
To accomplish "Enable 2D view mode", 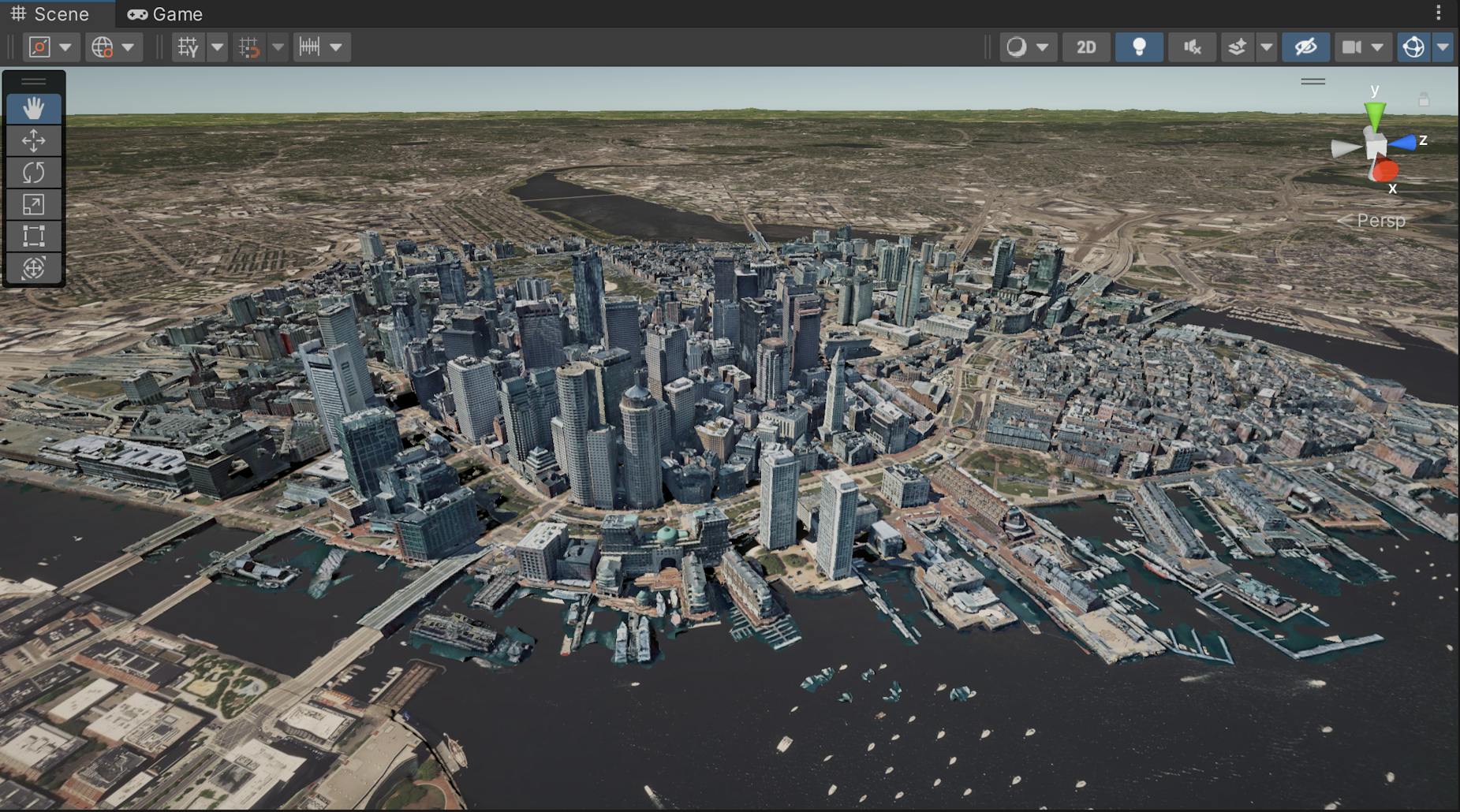I will pyautogui.click(x=1086, y=47).
